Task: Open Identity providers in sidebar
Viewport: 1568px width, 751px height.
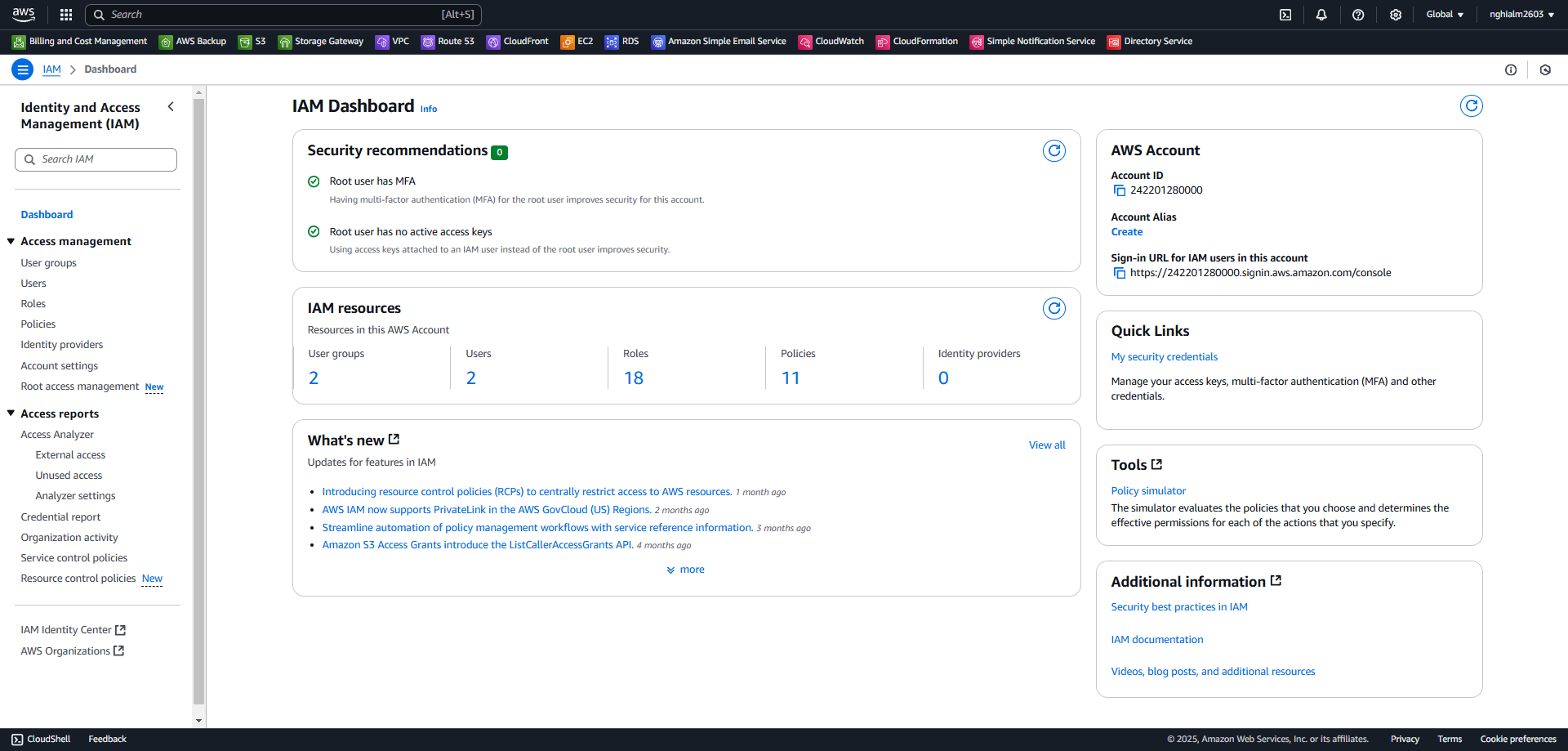Action: point(62,345)
